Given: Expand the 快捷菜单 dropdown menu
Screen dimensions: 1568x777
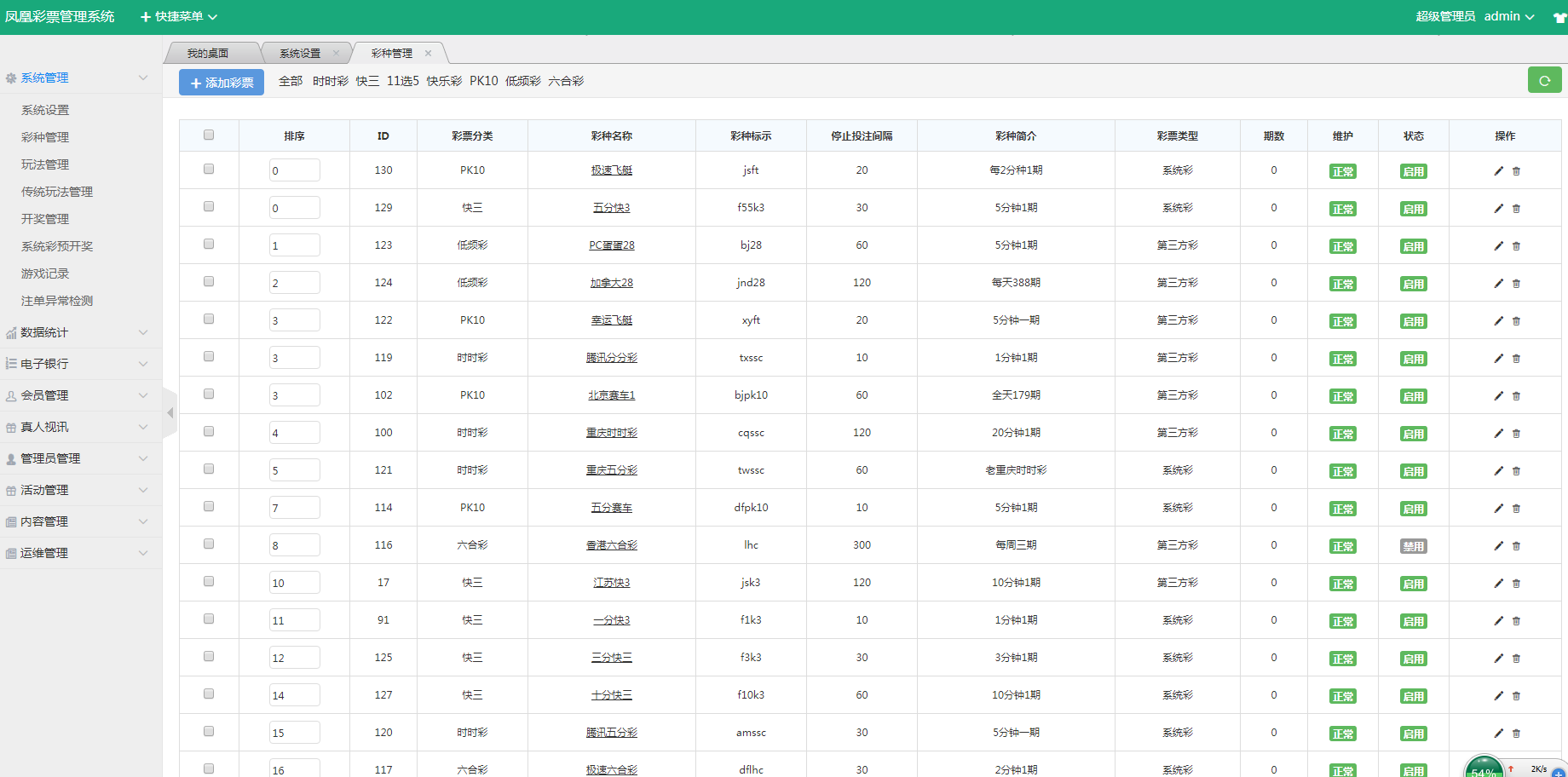Looking at the screenshot, I should point(179,16).
